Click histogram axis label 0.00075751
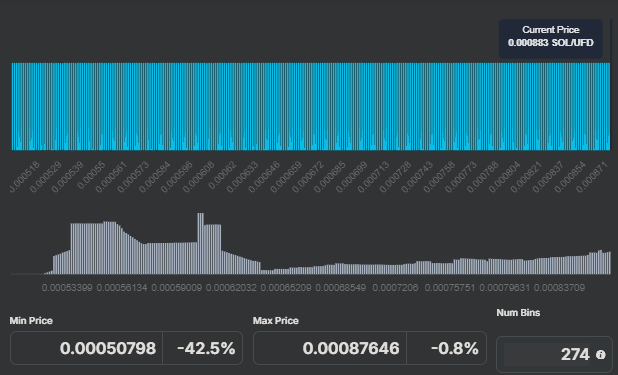The height and width of the screenshot is (375, 618). (450, 288)
